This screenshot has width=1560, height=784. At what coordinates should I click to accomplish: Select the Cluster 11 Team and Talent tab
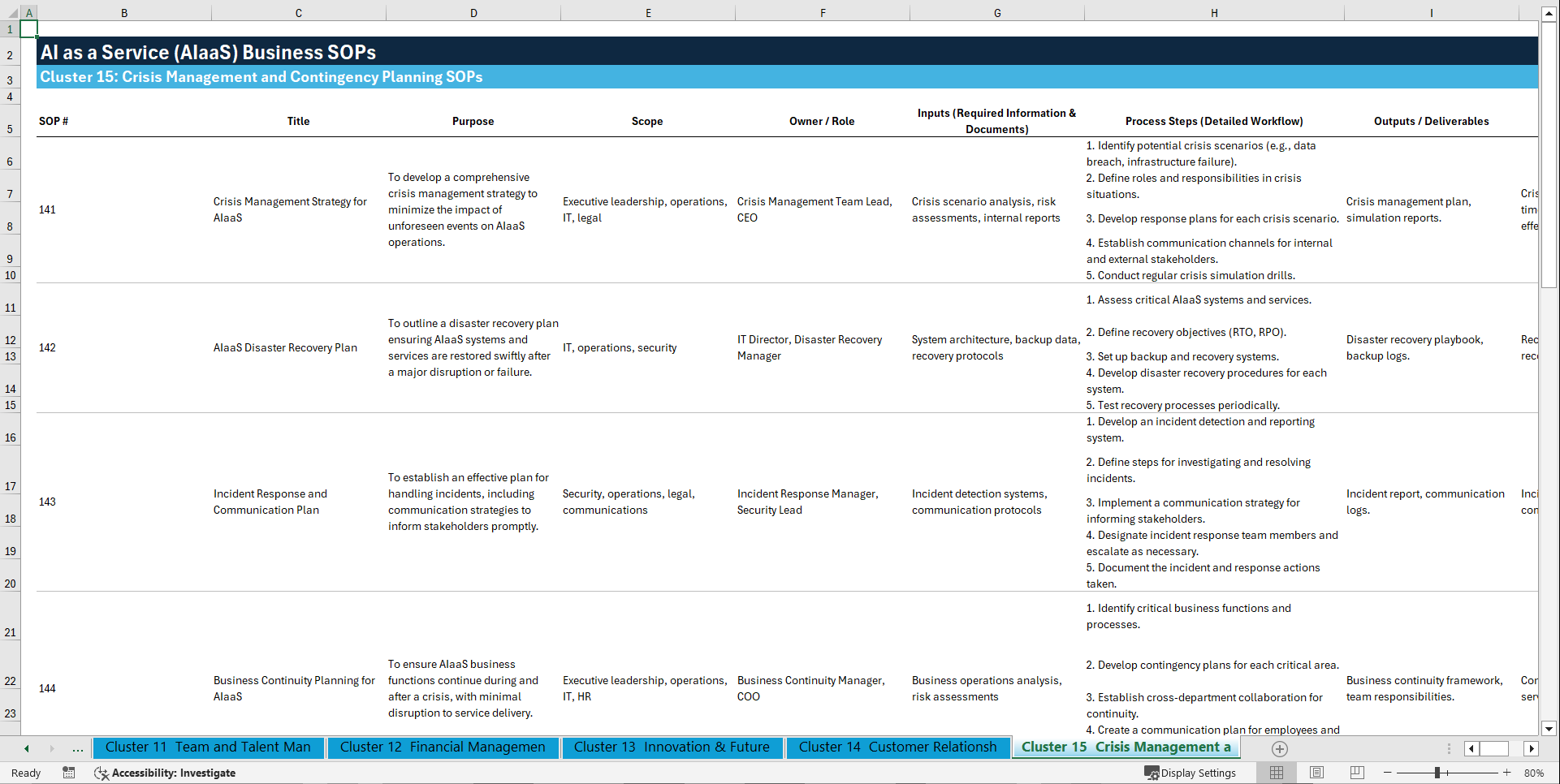click(209, 747)
